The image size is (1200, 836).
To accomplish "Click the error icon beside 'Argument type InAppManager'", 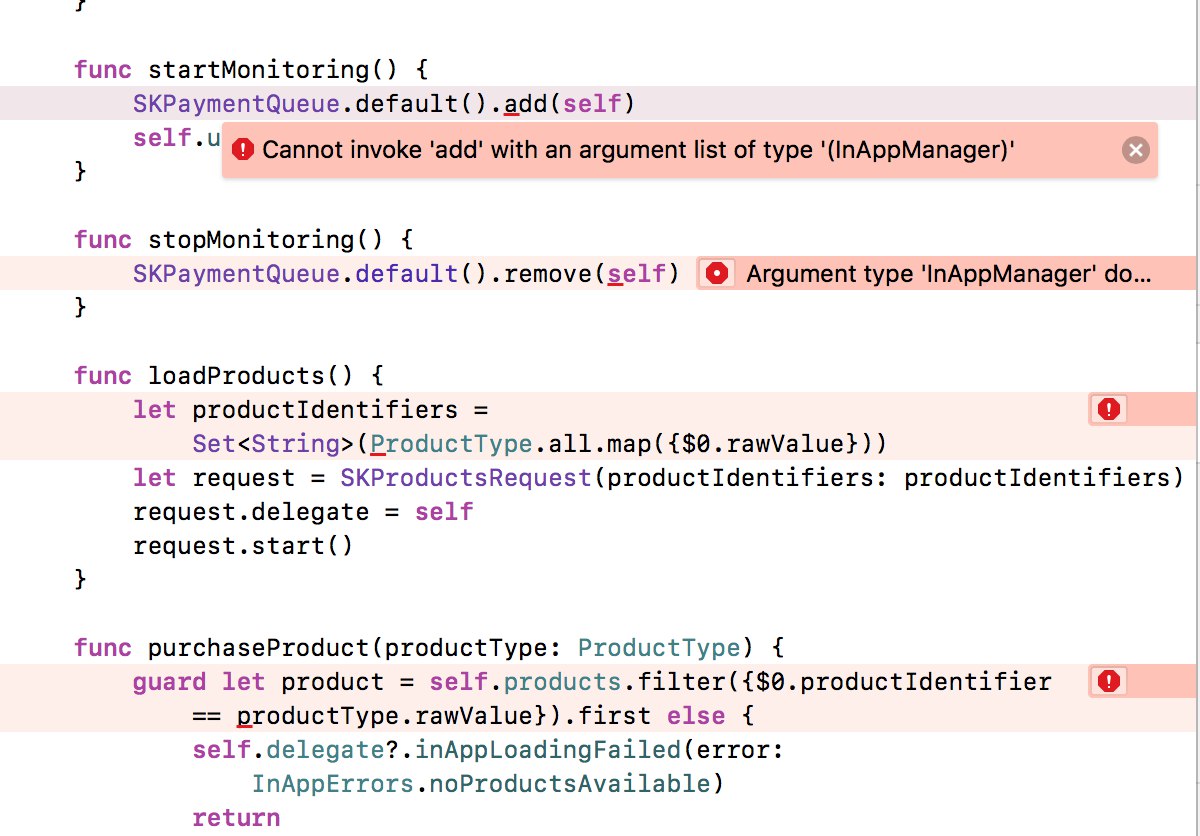I will (716, 274).
